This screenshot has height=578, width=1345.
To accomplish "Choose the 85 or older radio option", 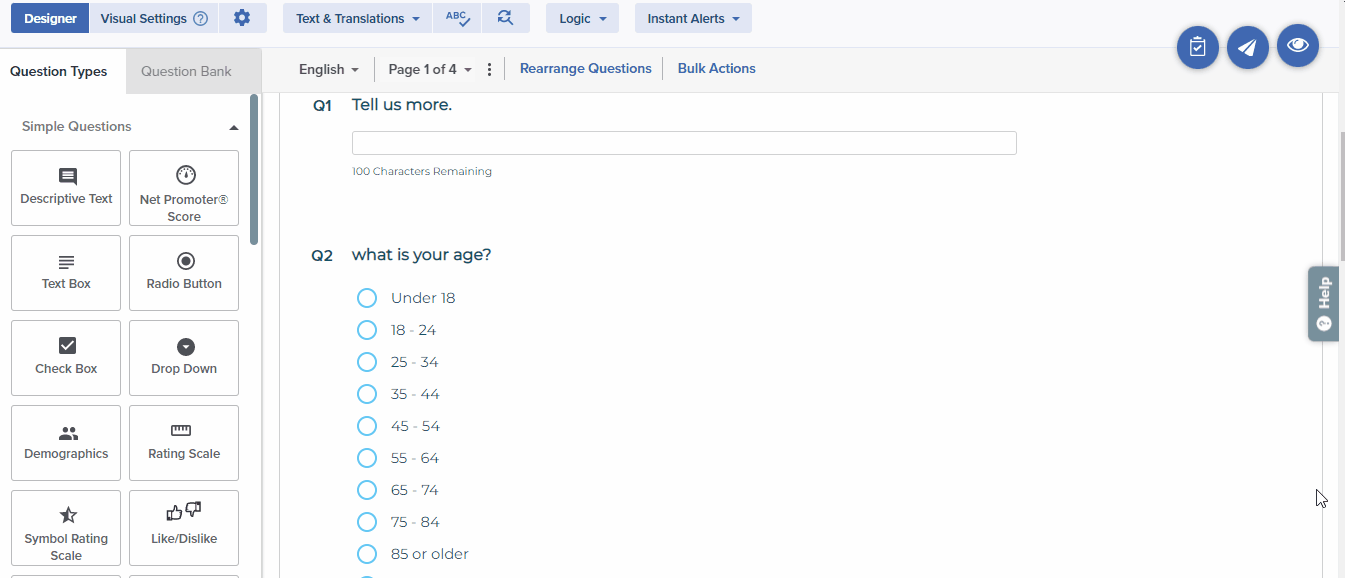I will click(x=367, y=554).
